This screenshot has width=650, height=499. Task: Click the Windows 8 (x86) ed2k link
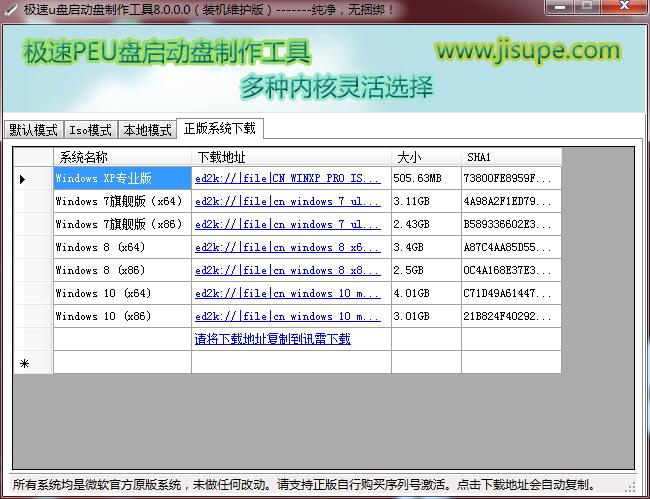pyautogui.click(x=288, y=270)
